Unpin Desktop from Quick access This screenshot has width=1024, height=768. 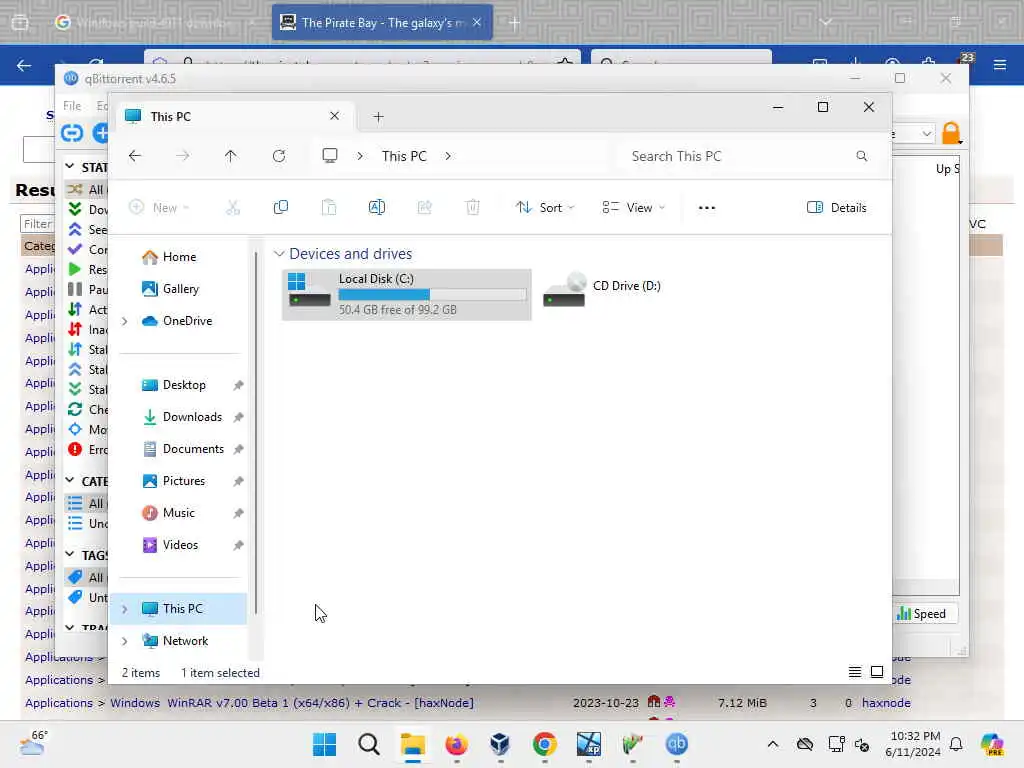(x=238, y=385)
